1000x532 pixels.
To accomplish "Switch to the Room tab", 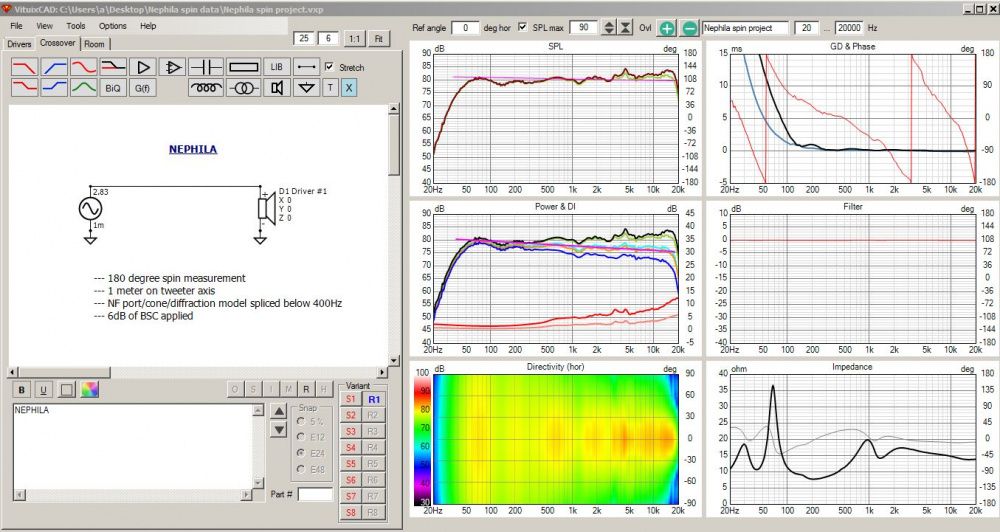I will [x=94, y=44].
